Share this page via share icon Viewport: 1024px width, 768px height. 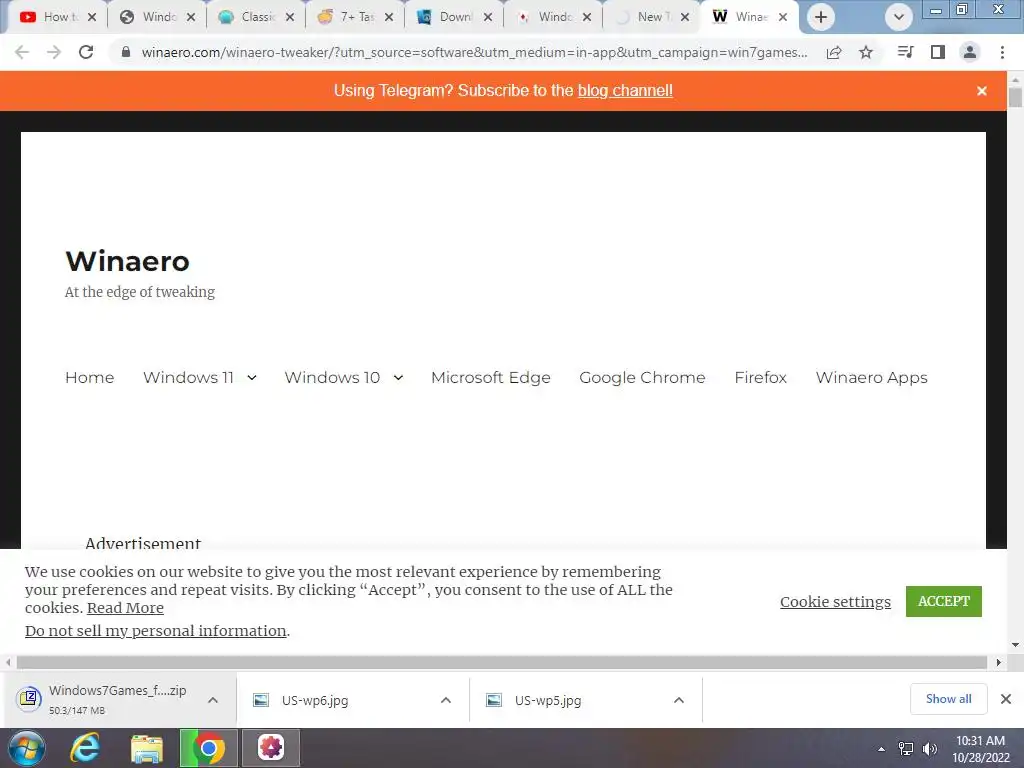point(834,52)
